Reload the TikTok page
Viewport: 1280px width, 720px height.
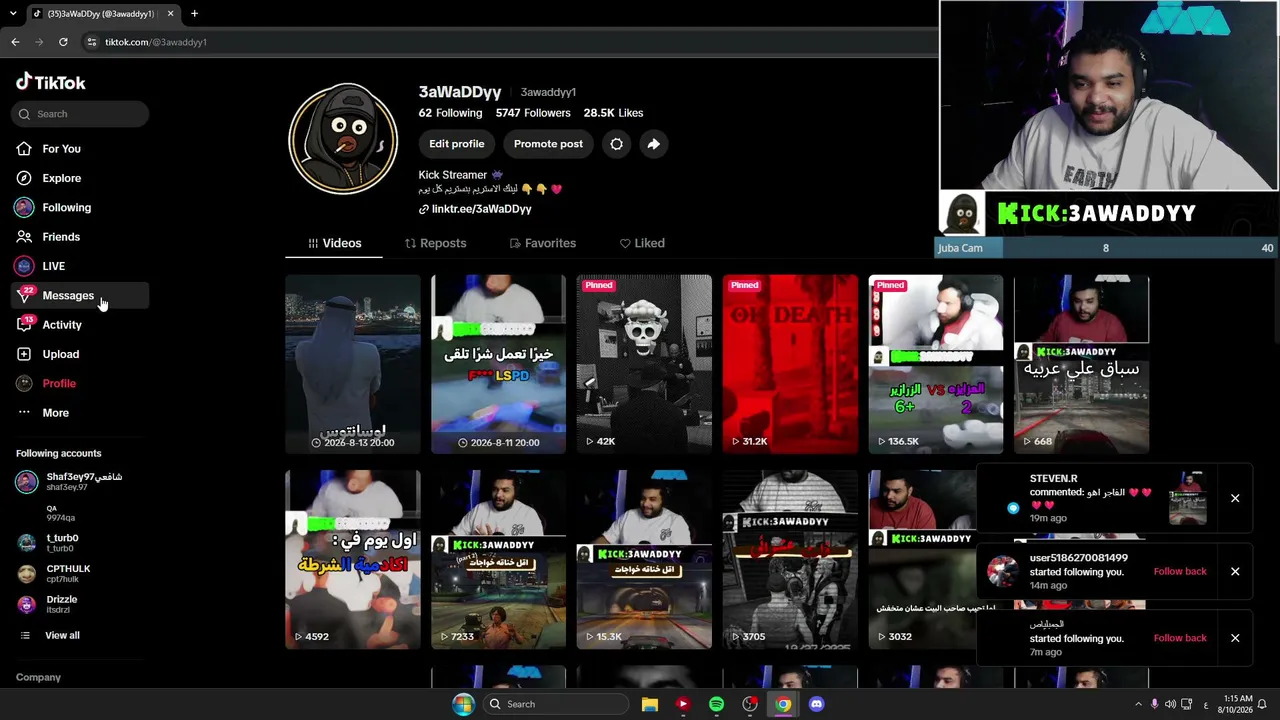pos(63,42)
